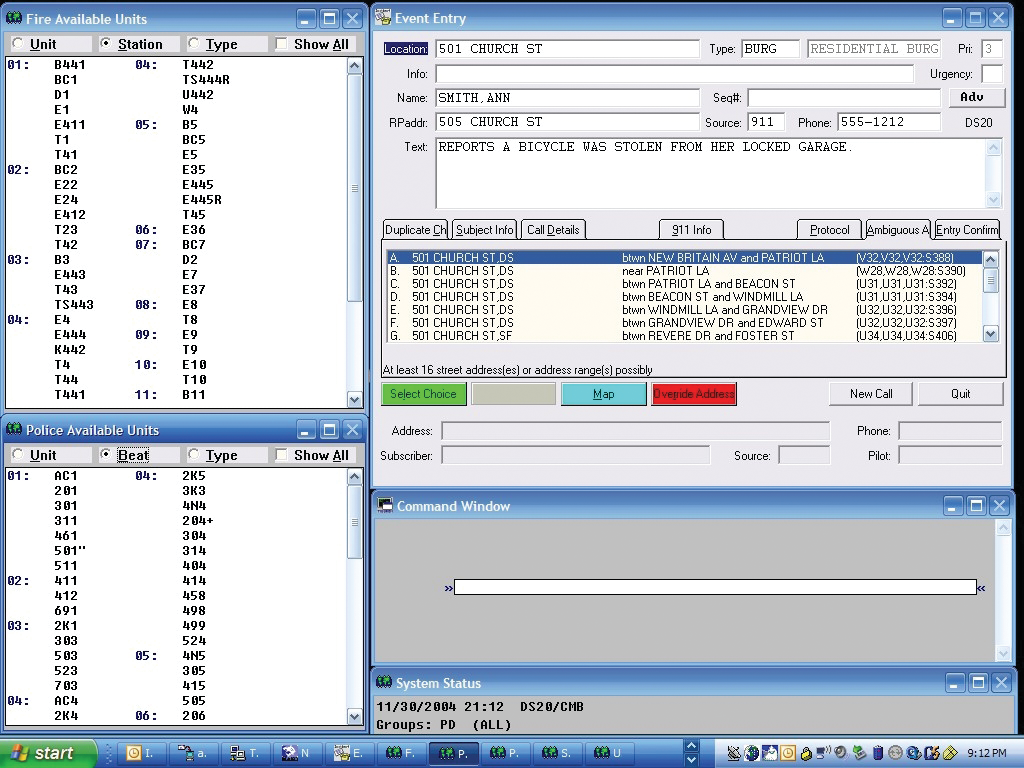
Task: Select the Type radio button for Fire units
Action: [192, 44]
